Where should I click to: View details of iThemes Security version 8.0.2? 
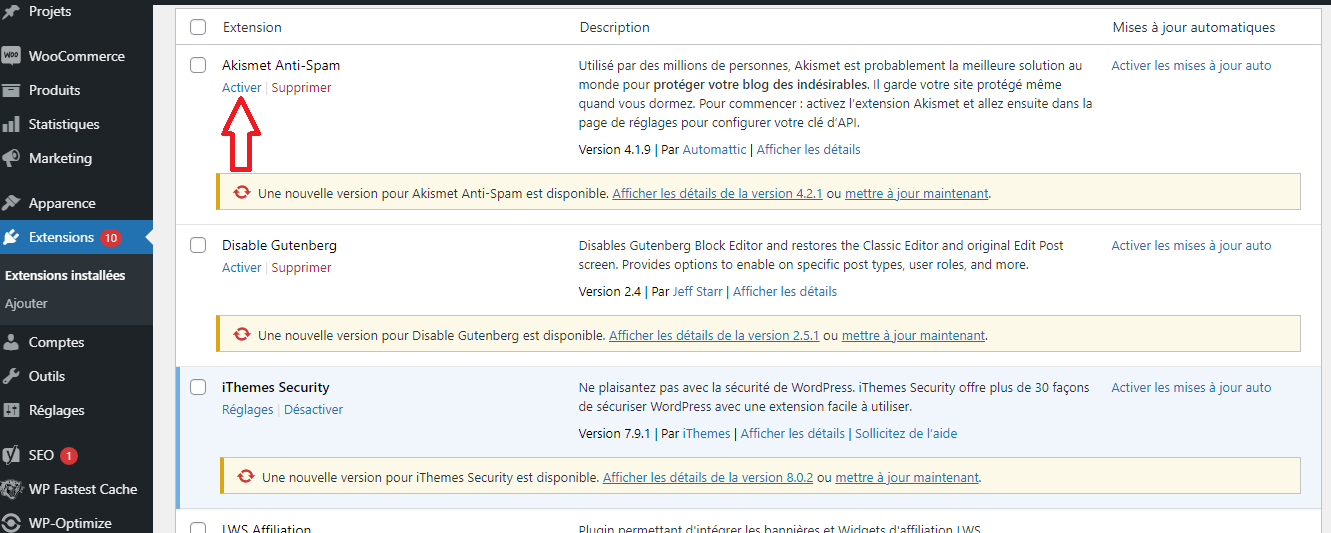tap(708, 477)
